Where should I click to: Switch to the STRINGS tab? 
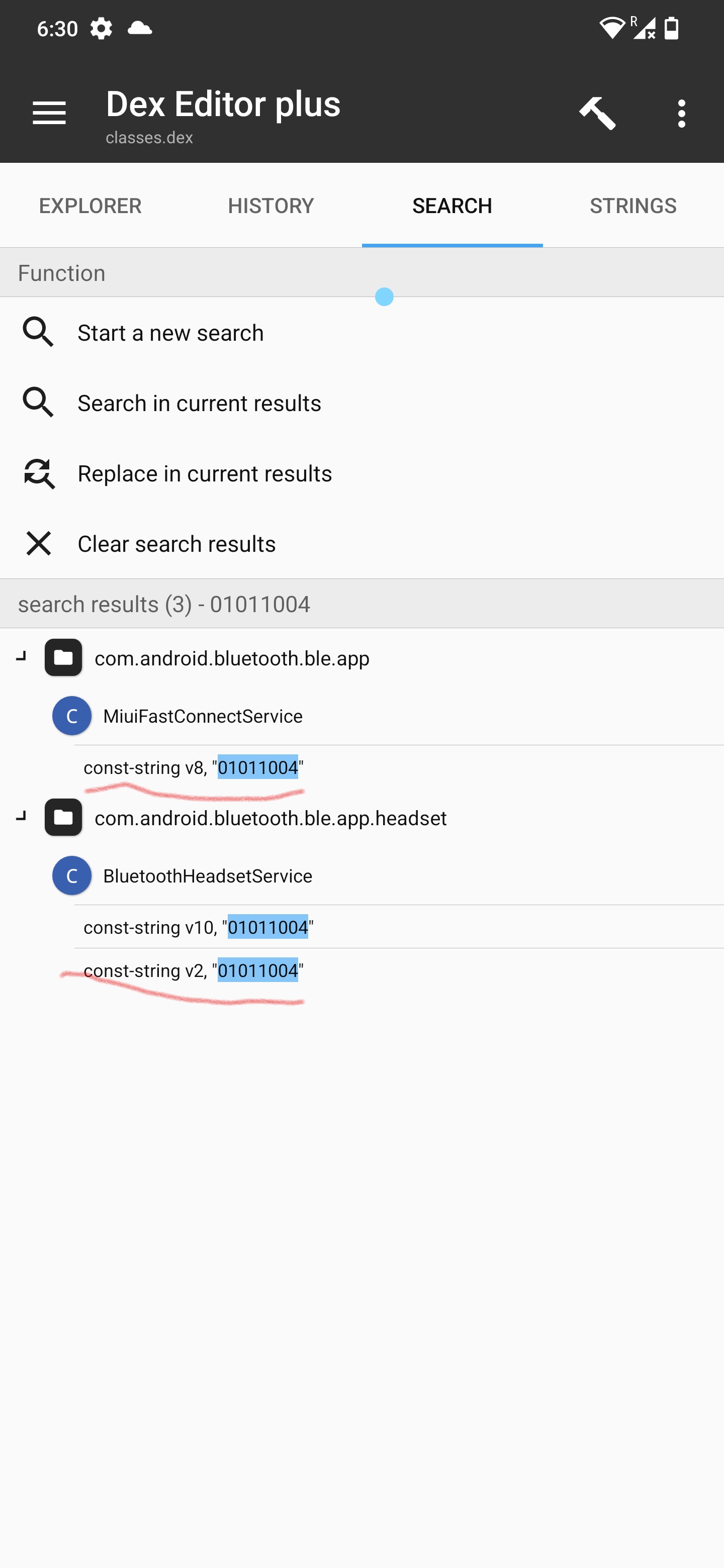(633, 206)
